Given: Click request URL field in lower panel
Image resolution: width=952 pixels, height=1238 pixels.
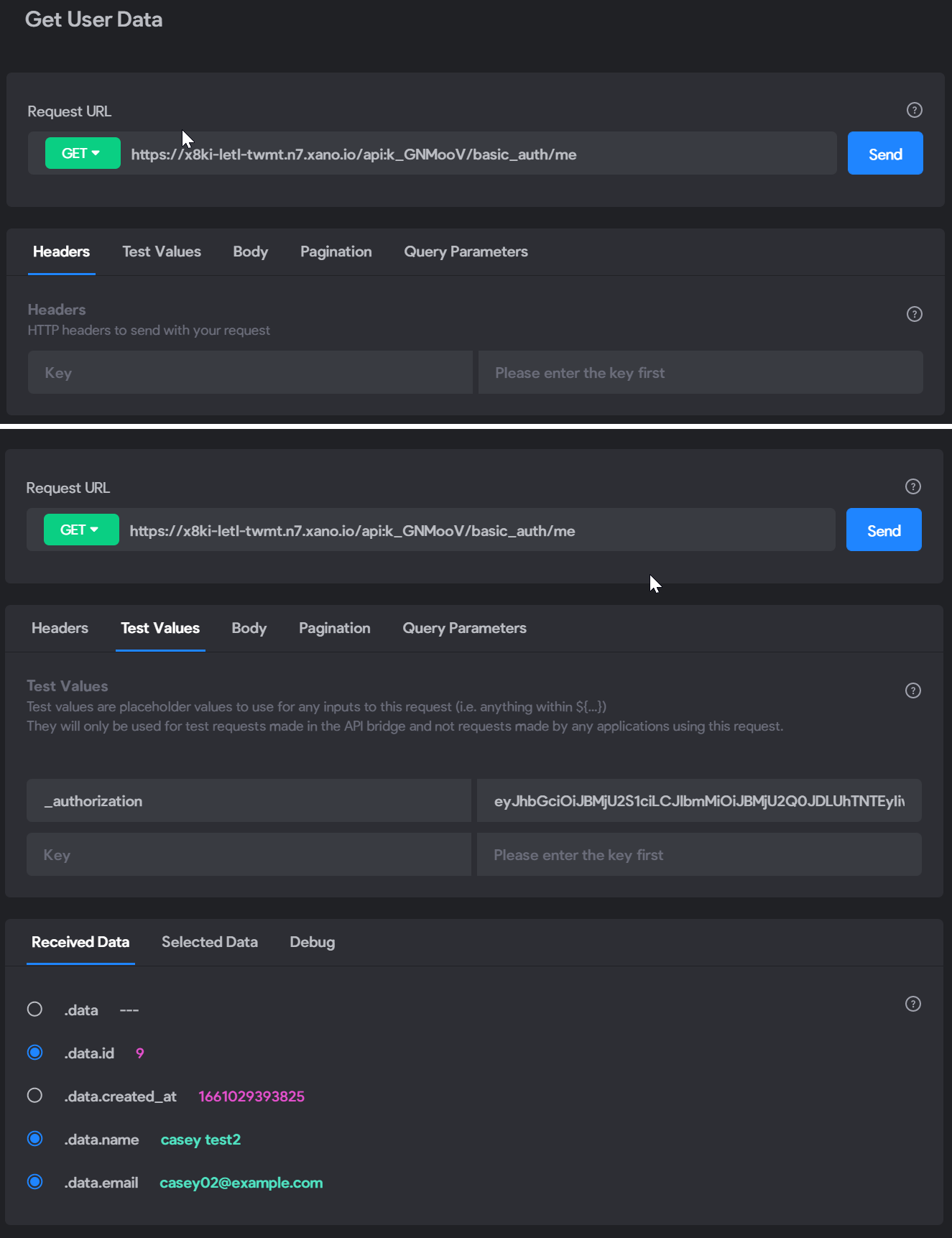Looking at the screenshot, I should point(479,530).
